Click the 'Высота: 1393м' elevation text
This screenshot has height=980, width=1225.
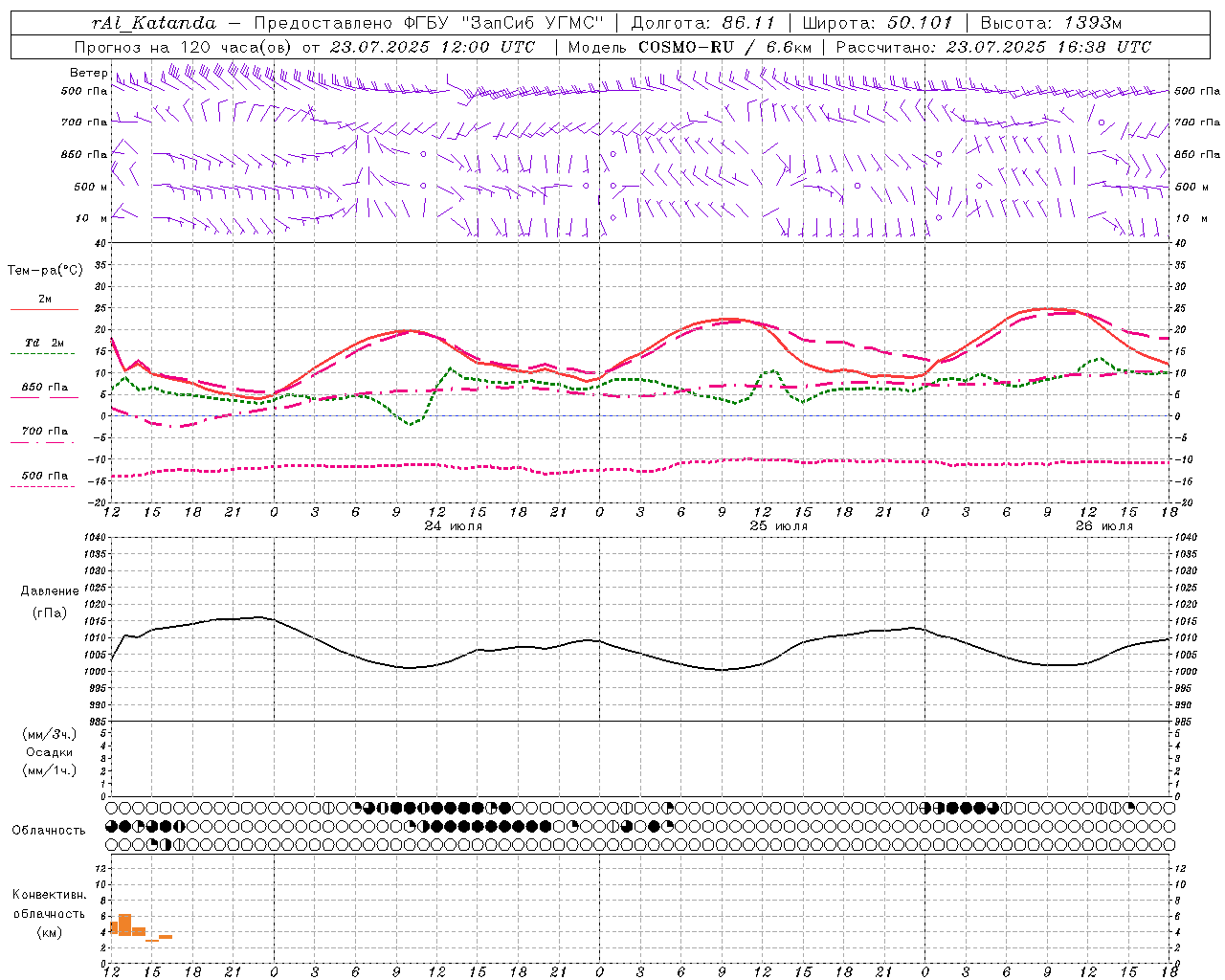[x=1051, y=23]
